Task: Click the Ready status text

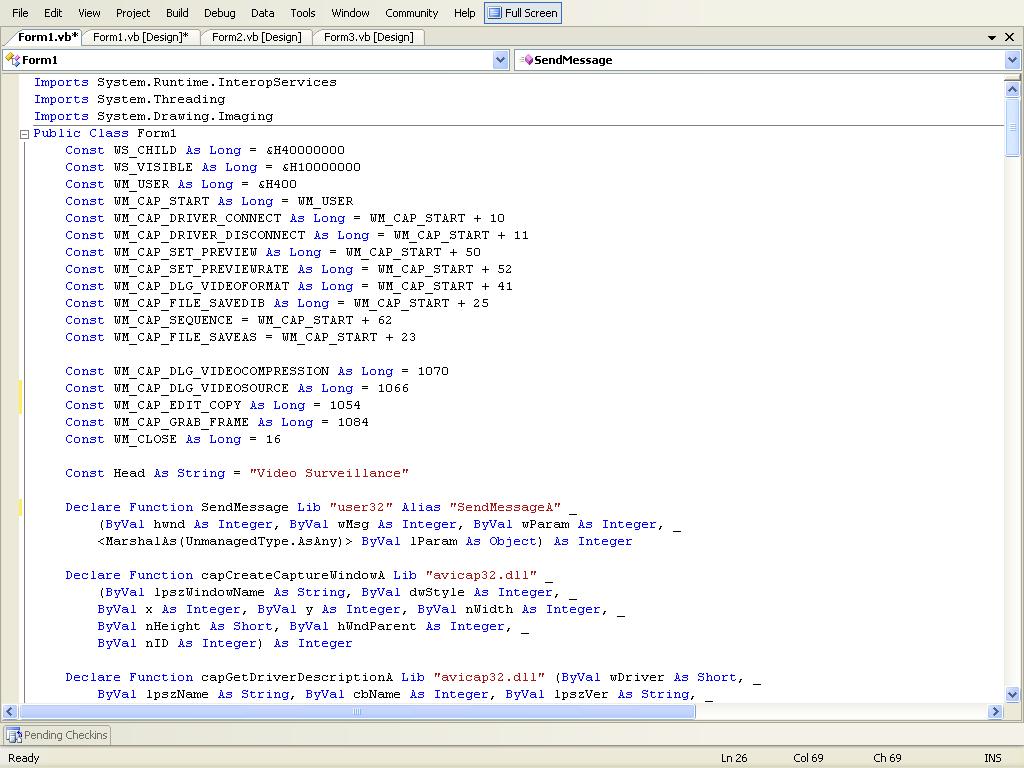Action: click(24, 758)
